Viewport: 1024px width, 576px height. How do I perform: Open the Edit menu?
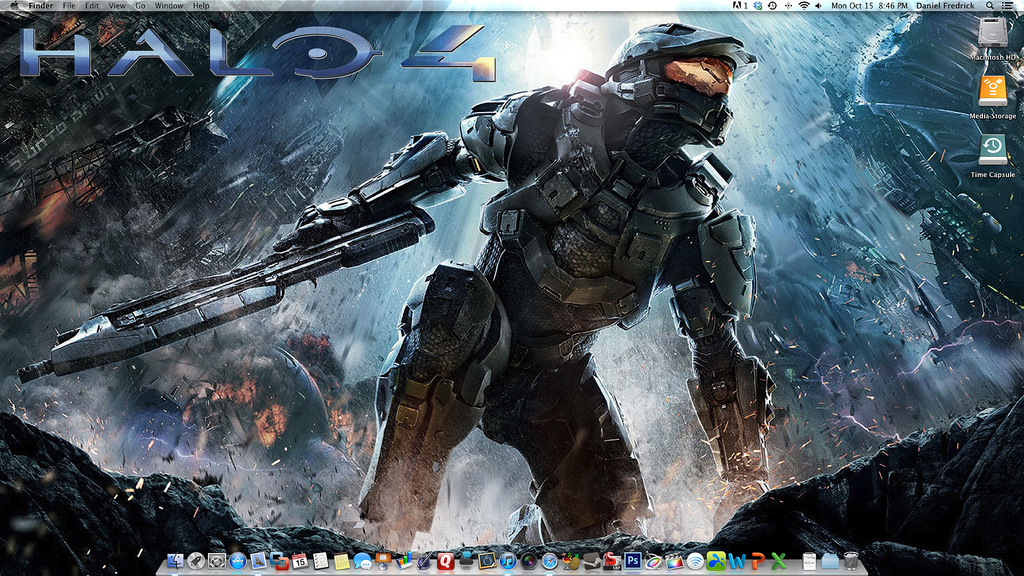coord(92,5)
